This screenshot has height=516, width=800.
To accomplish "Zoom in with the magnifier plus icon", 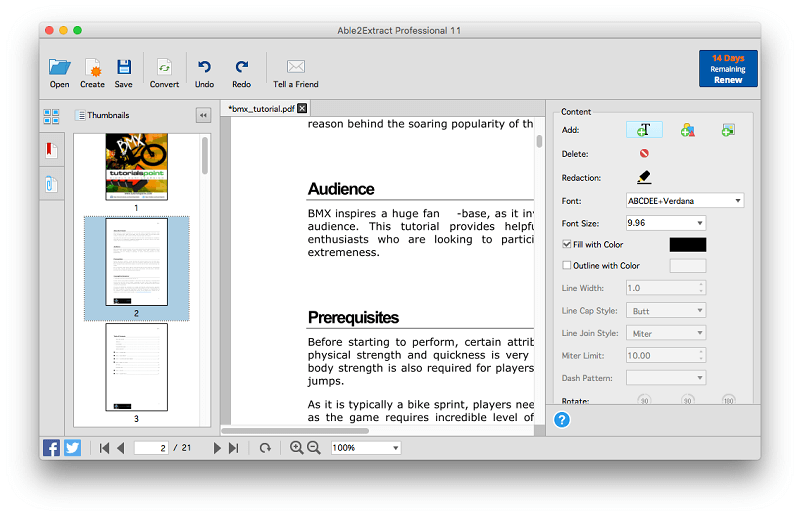I will point(296,448).
